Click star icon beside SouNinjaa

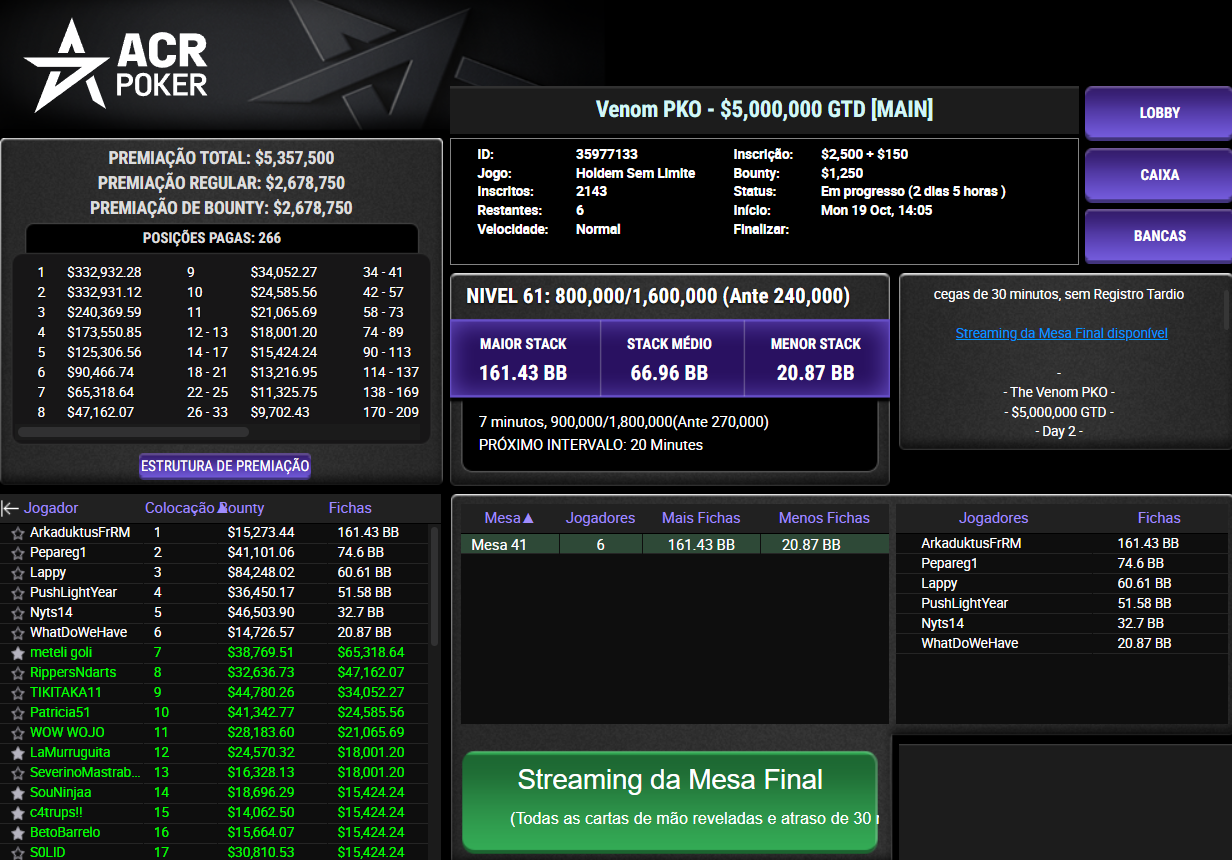pyautogui.click(x=17, y=793)
